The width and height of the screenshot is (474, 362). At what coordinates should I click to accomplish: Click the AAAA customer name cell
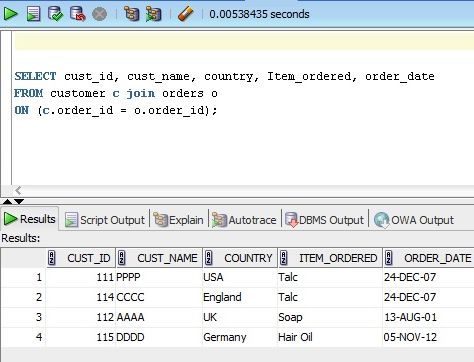pos(159,317)
